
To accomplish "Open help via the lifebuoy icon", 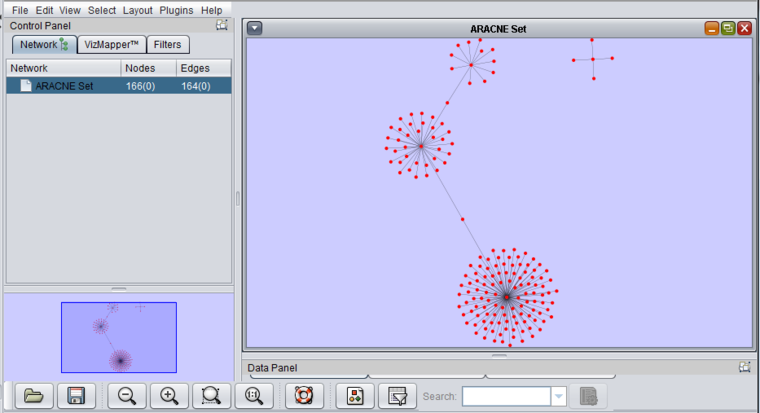I will [305, 396].
